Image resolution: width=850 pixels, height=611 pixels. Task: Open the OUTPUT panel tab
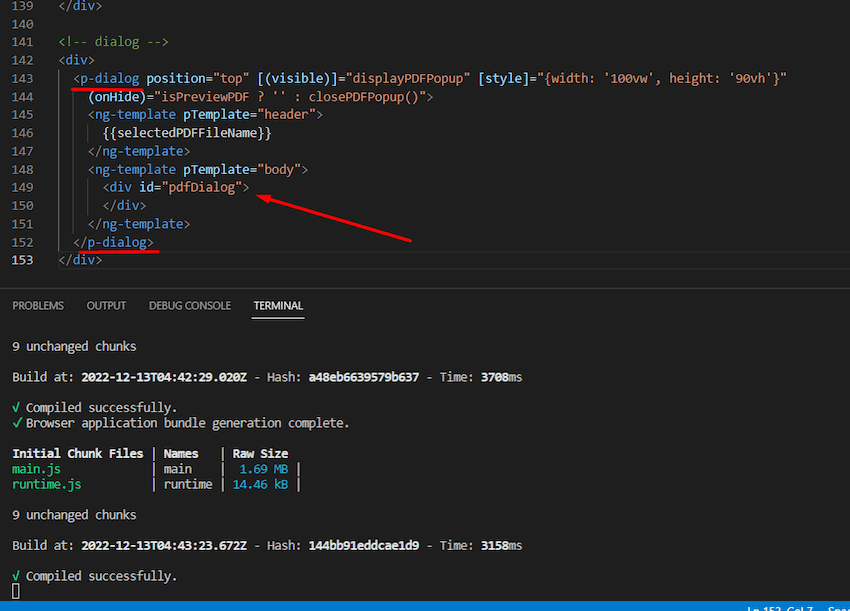coord(106,305)
